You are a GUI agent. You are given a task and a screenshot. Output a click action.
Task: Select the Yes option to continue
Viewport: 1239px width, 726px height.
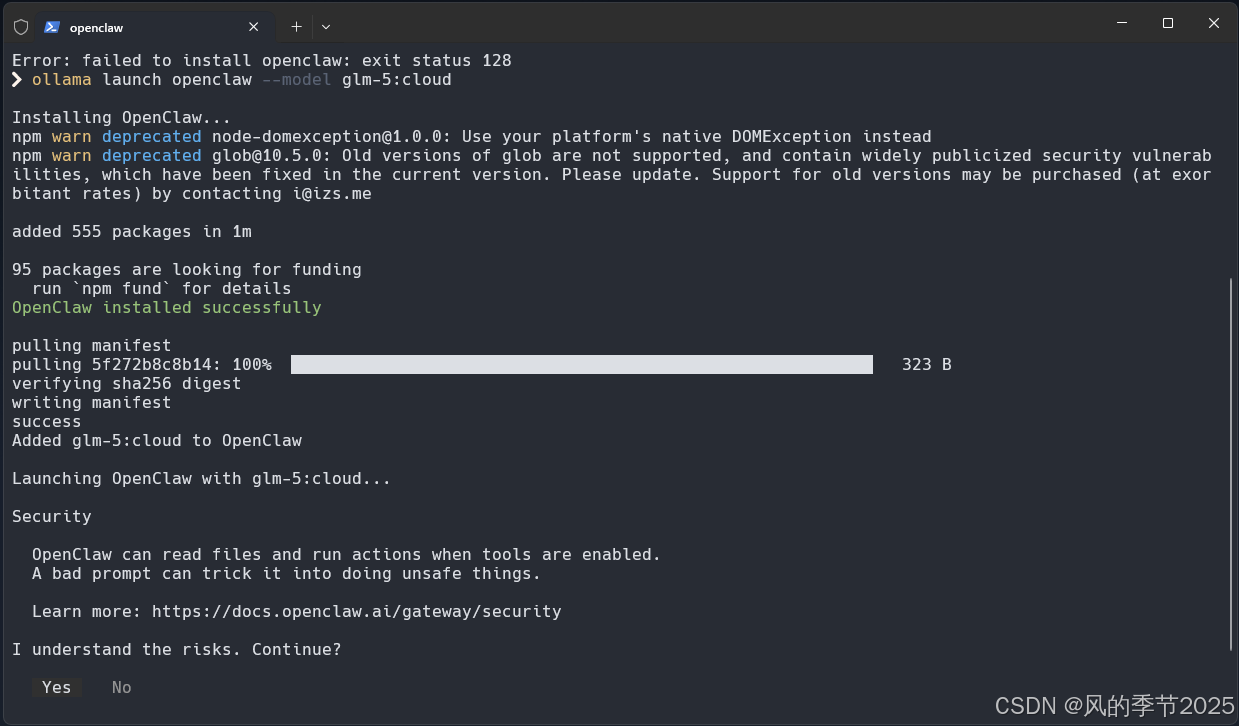tap(56, 687)
